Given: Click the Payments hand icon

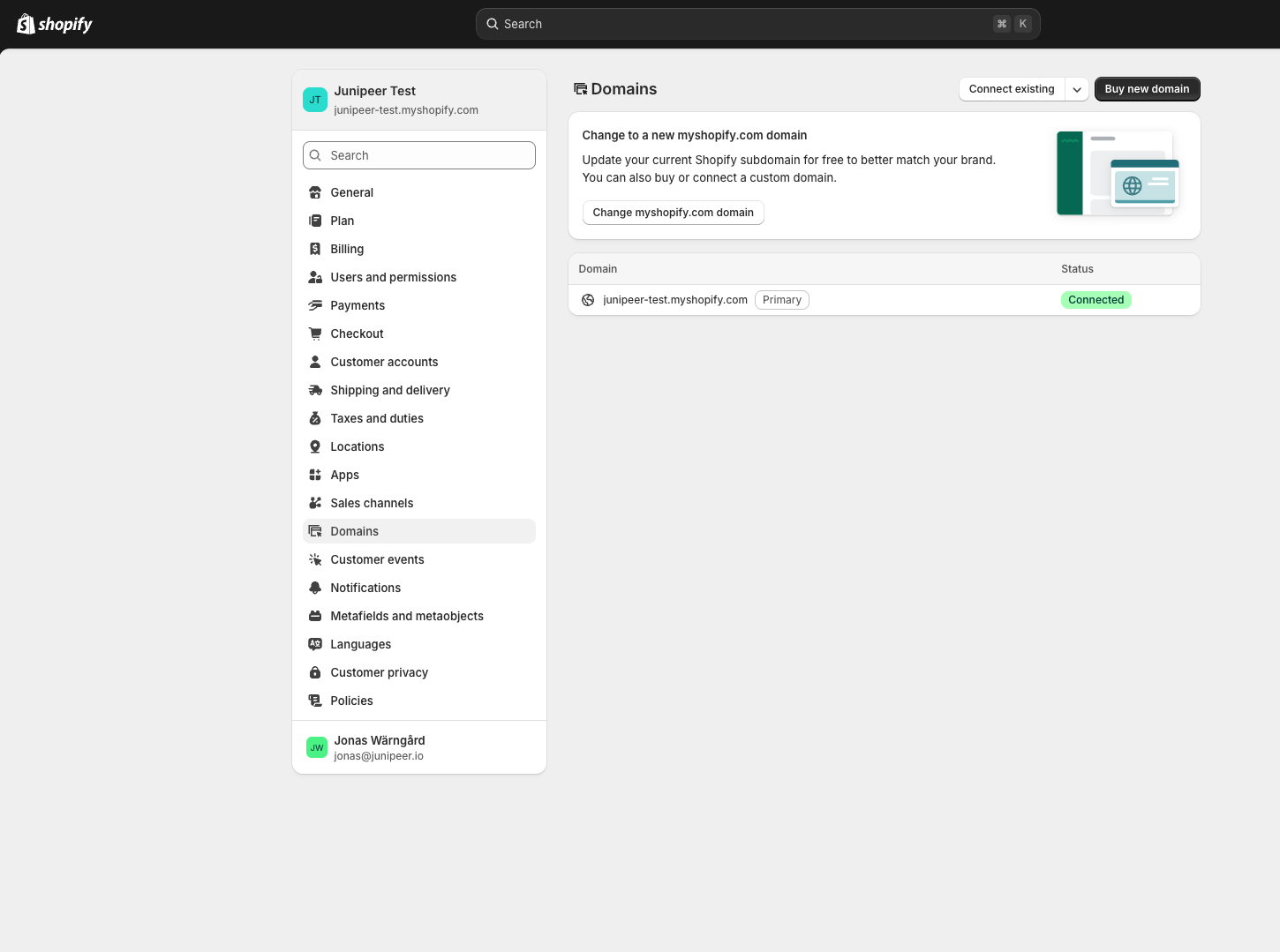Looking at the screenshot, I should 315,305.
